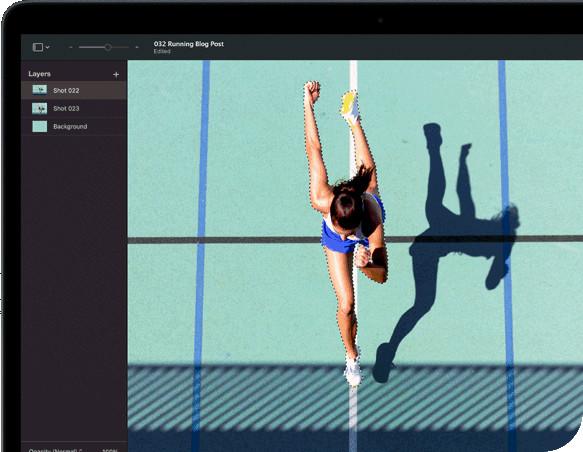Select the Background layer
The image size is (583, 452).
pos(74,126)
